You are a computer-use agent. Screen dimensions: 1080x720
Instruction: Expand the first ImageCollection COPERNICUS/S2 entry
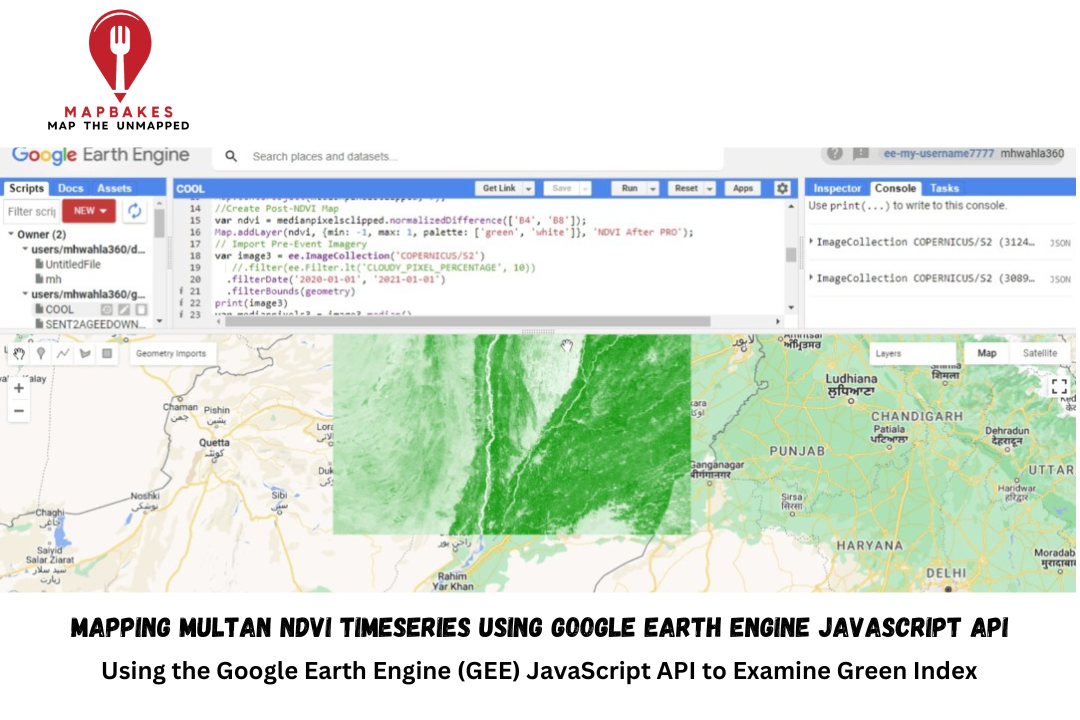tap(811, 242)
